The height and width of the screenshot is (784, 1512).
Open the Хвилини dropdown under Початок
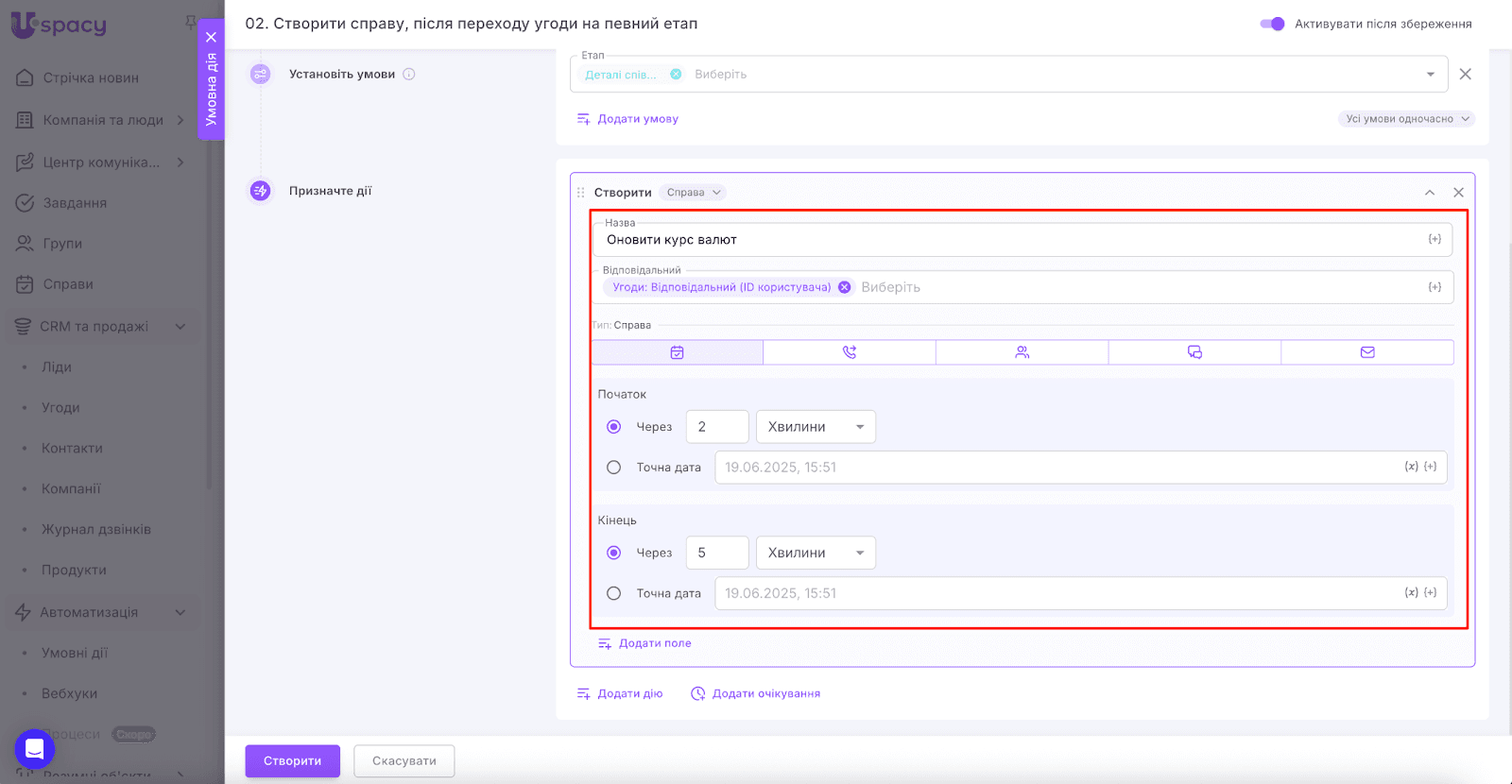(x=816, y=427)
